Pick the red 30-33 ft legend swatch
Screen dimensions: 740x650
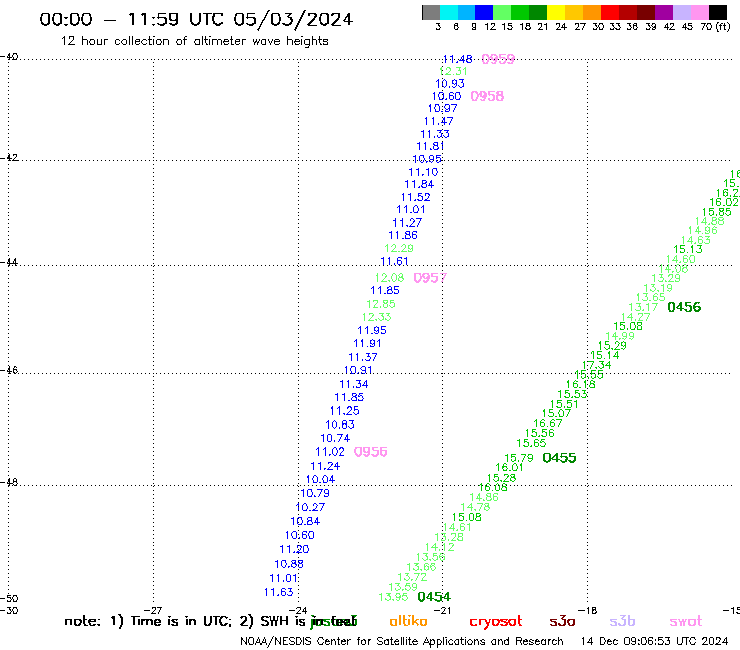(x=610, y=12)
